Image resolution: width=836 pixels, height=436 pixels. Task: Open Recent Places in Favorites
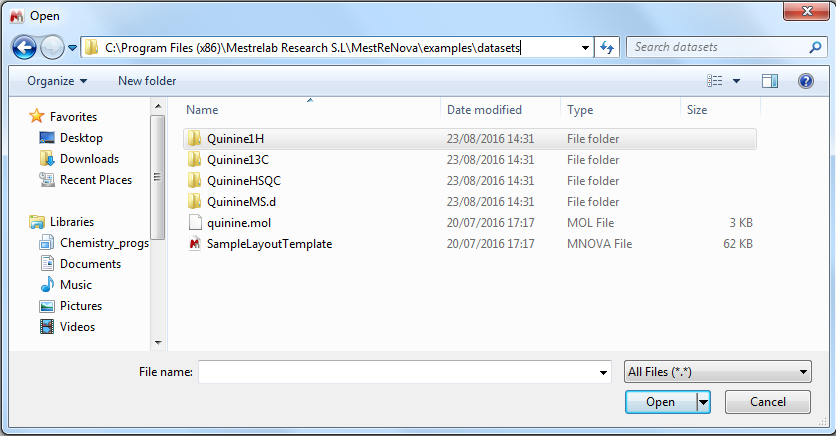tap(96, 180)
